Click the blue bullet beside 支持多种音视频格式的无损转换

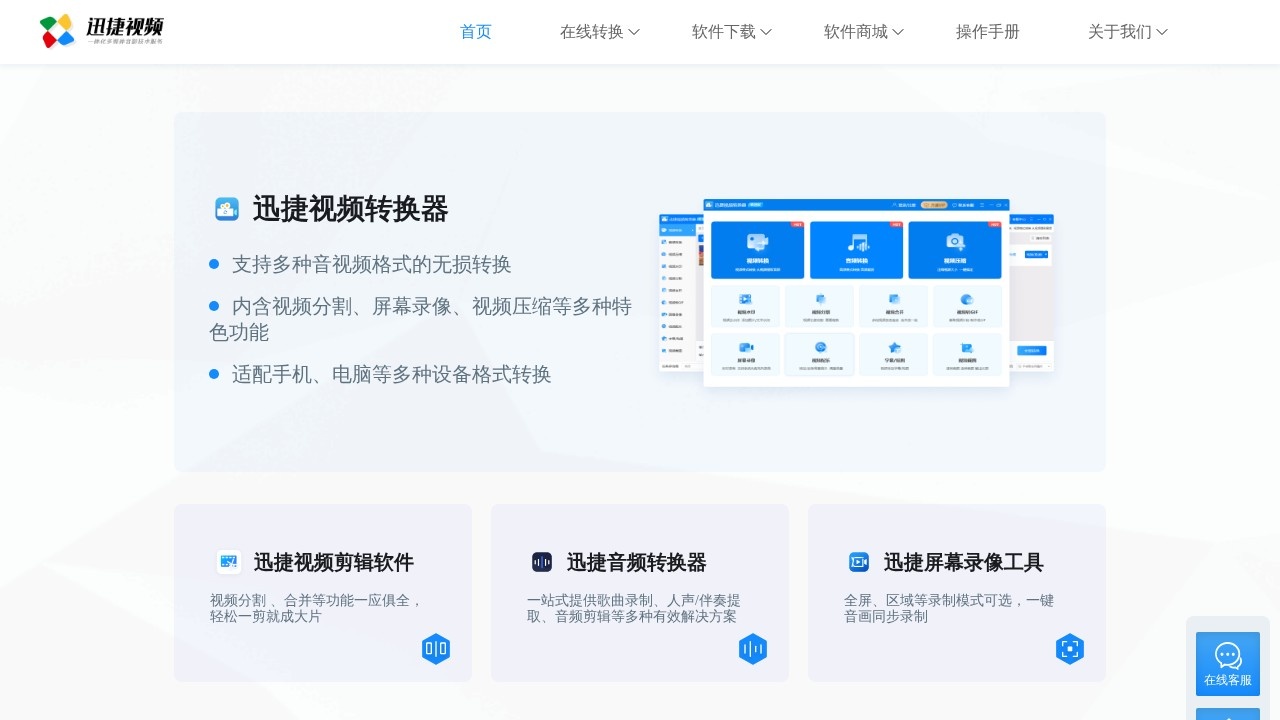click(214, 263)
